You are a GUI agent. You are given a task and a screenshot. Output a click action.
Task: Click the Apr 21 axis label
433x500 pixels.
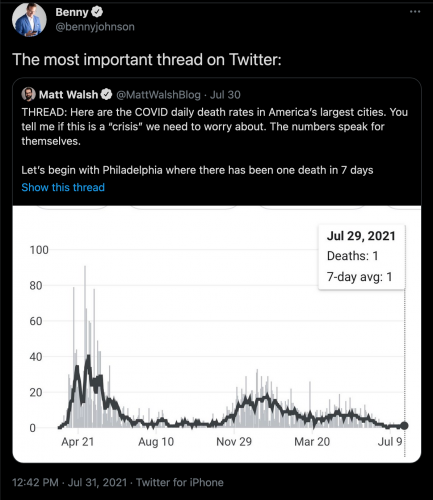[x=78, y=442]
